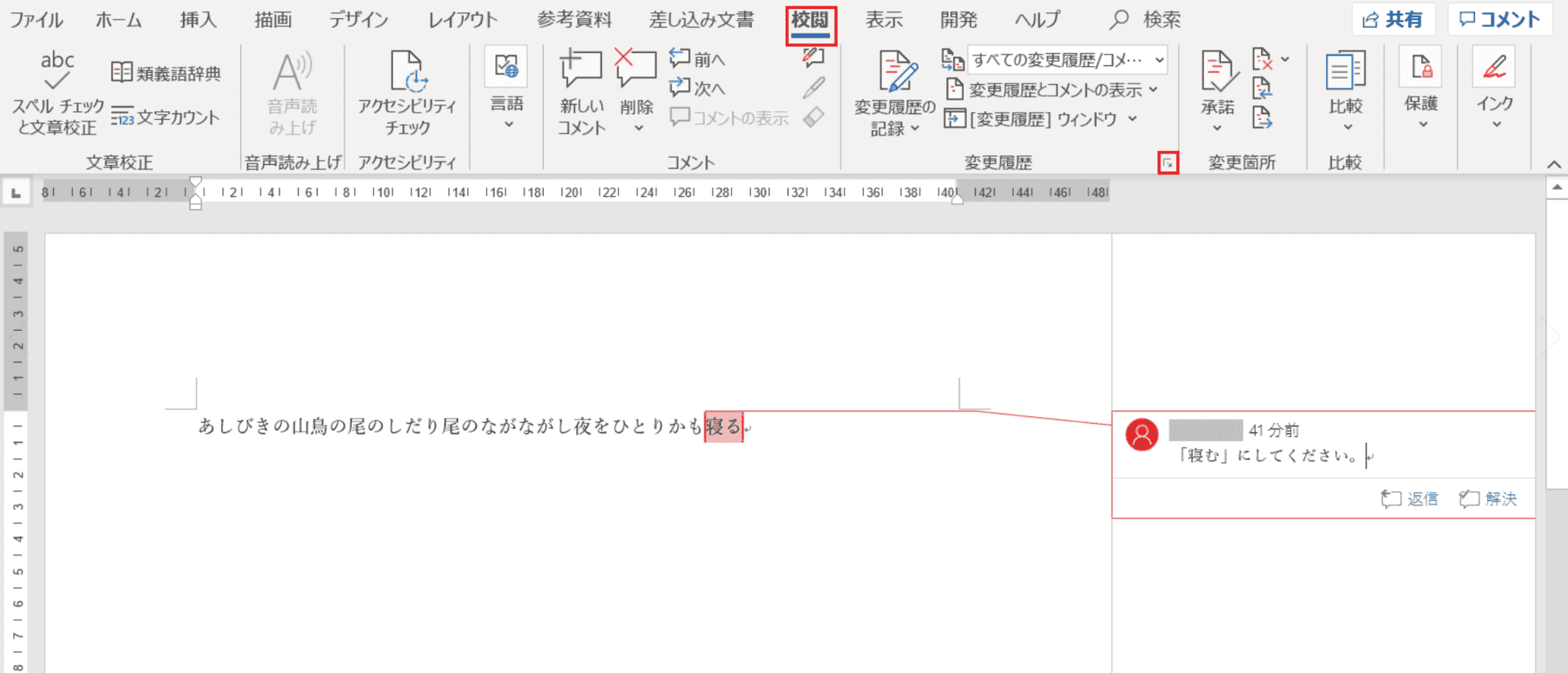Open the Protect (保護) menu

click(x=1421, y=88)
